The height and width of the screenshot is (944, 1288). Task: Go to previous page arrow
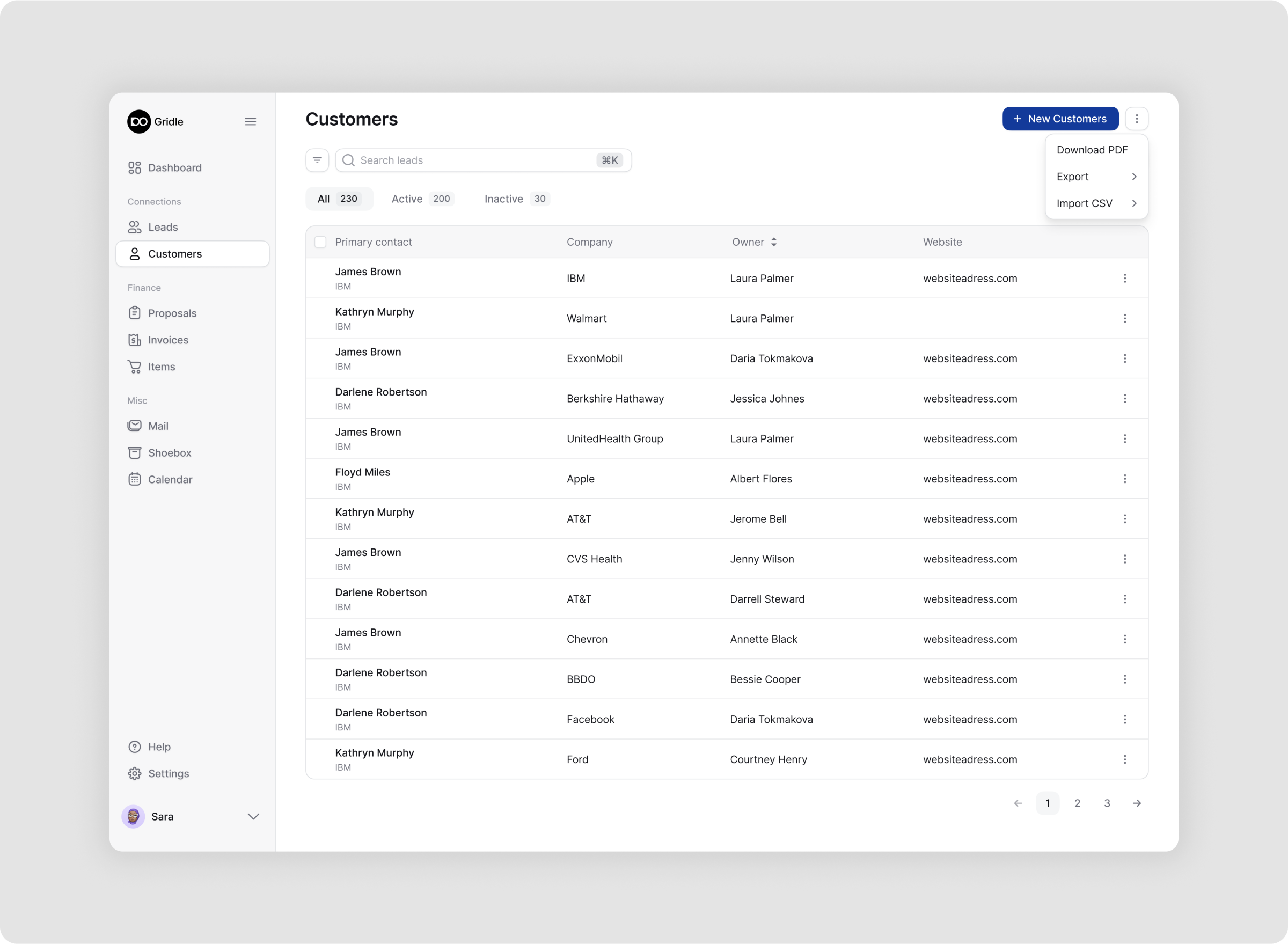[x=1018, y=803]
